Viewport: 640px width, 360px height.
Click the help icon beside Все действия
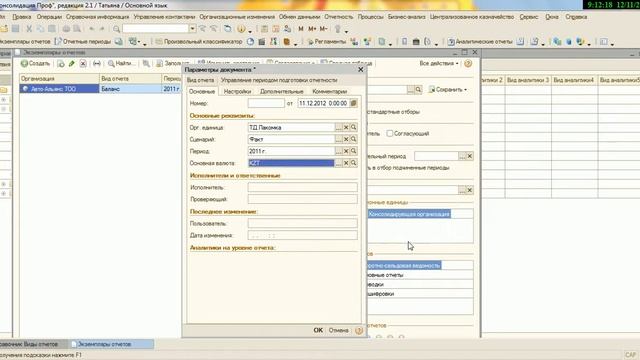pyautogui.click(x=468, y=64)
